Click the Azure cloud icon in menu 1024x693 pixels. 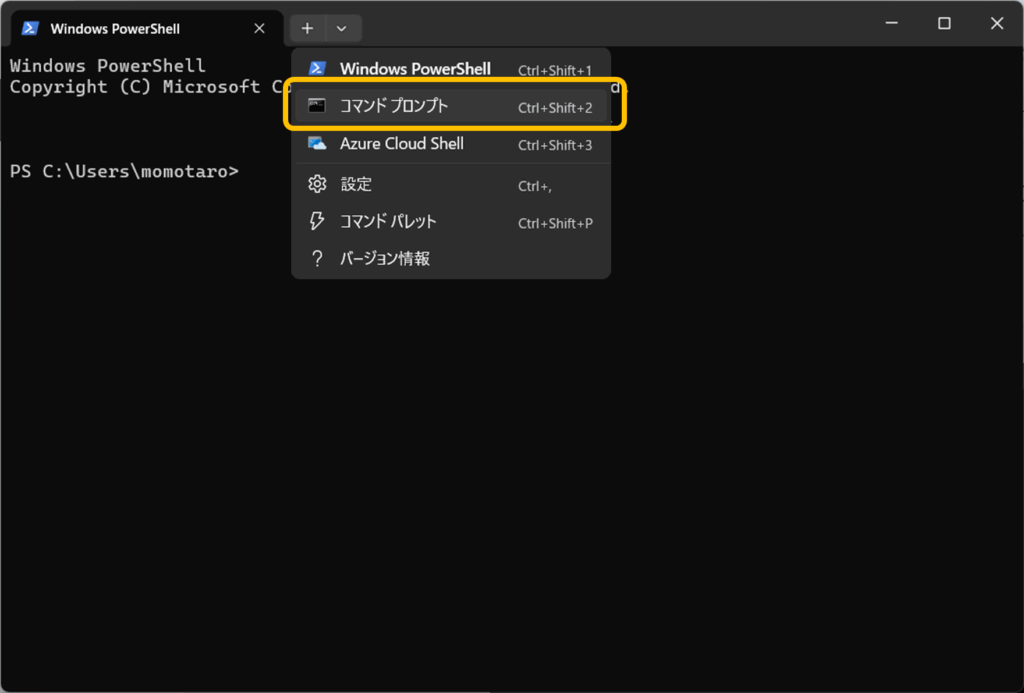[317, 143]
